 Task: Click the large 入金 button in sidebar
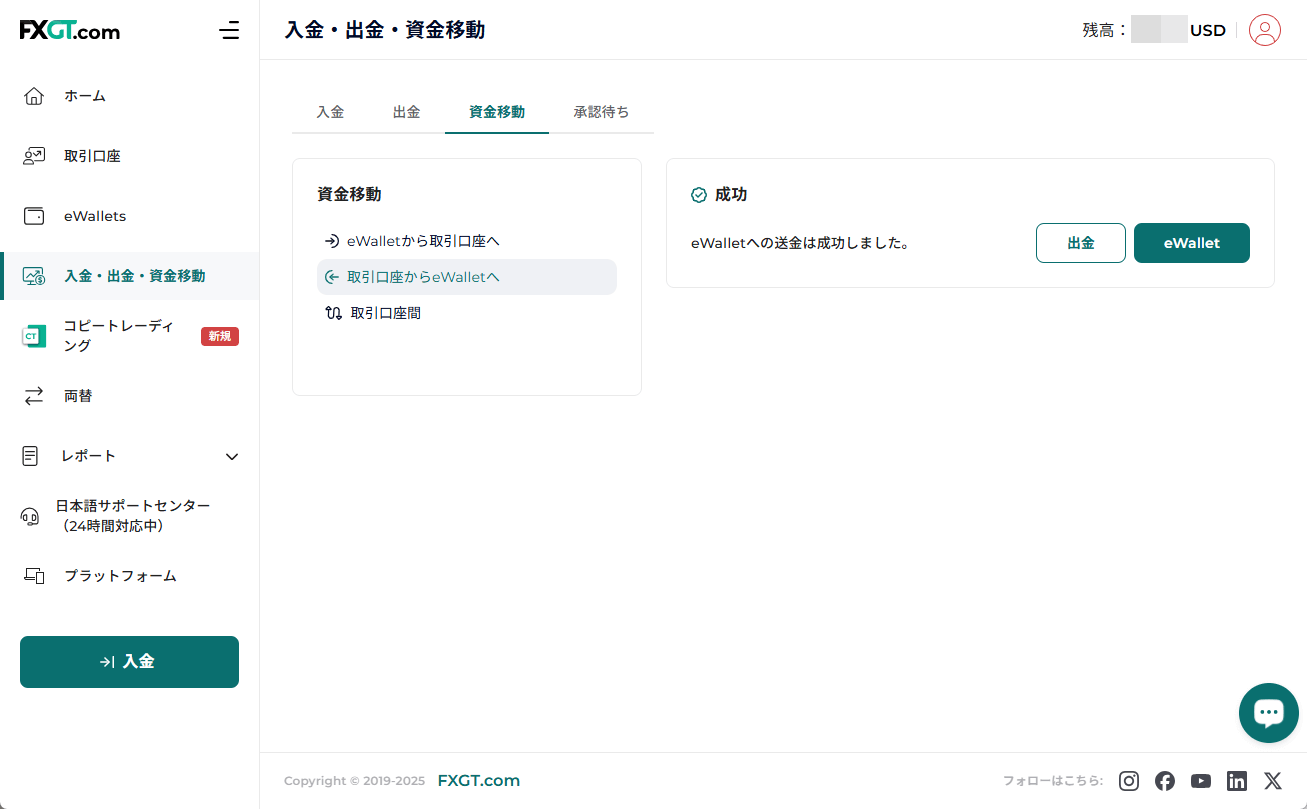[129, 662]
